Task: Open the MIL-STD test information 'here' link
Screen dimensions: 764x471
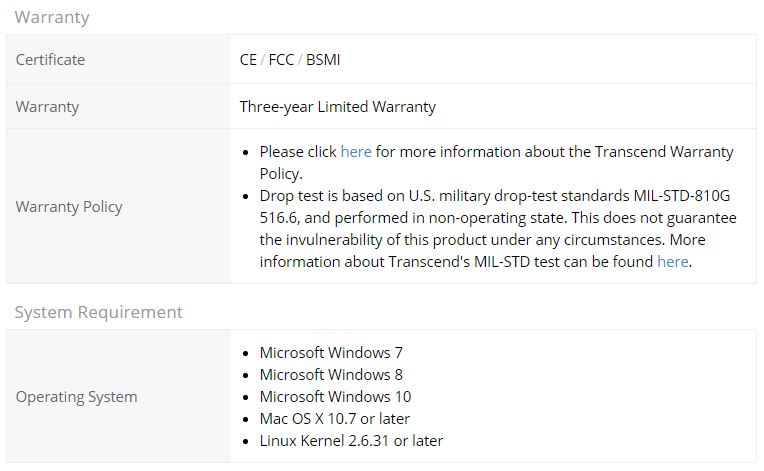Action: tap(672, 262)
